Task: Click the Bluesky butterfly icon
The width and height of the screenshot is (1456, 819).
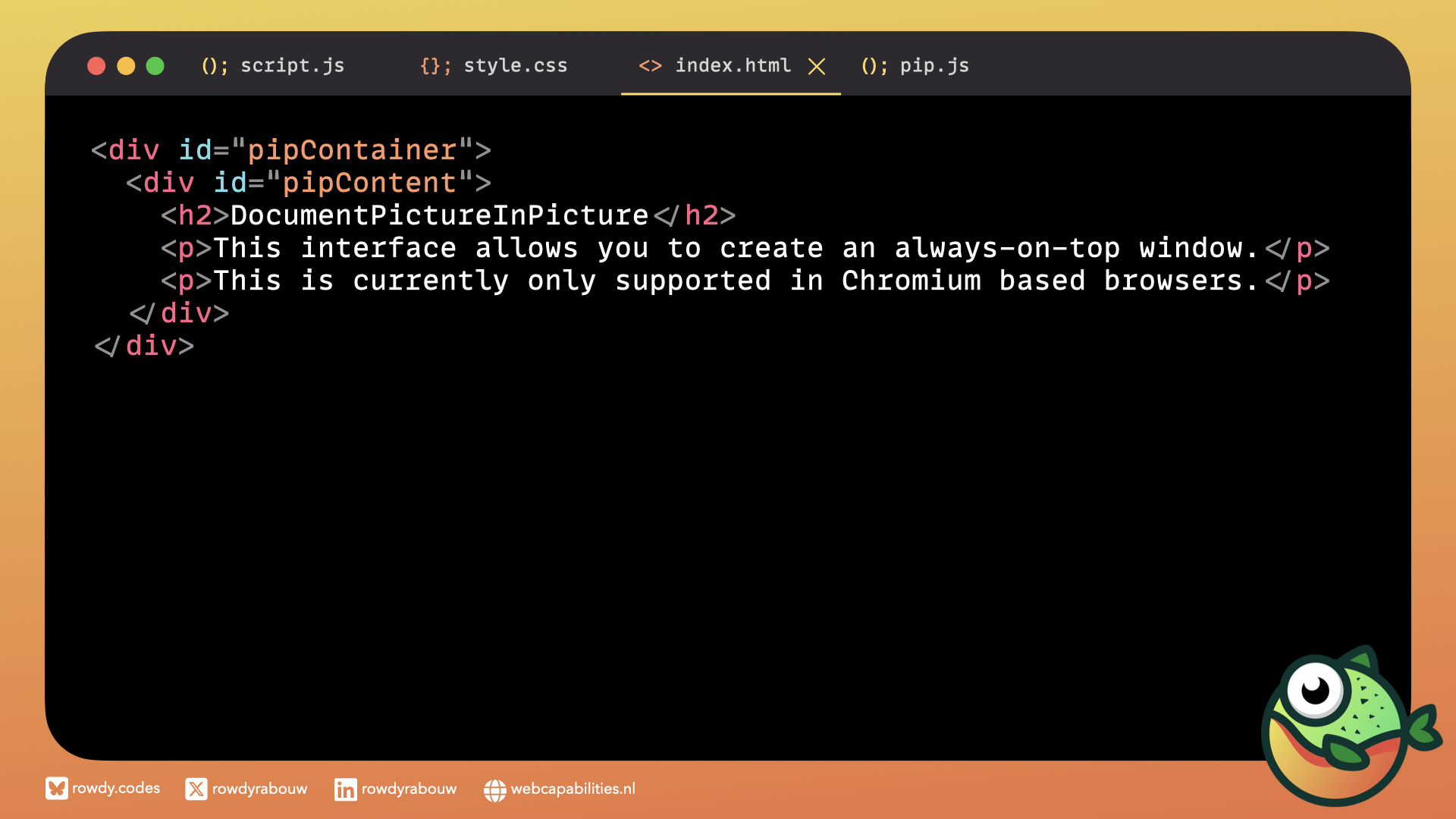Action: pyautogui.click(x=56, y=789)
